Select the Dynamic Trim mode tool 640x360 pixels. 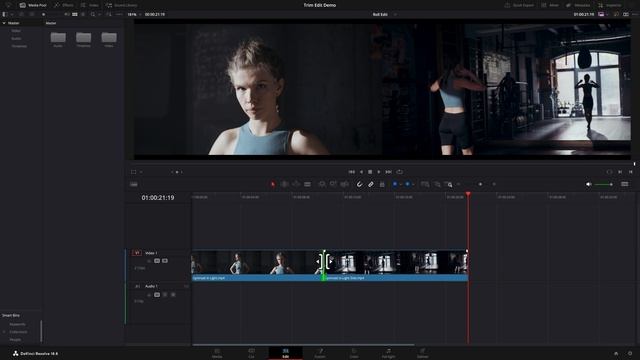(296, 184)
